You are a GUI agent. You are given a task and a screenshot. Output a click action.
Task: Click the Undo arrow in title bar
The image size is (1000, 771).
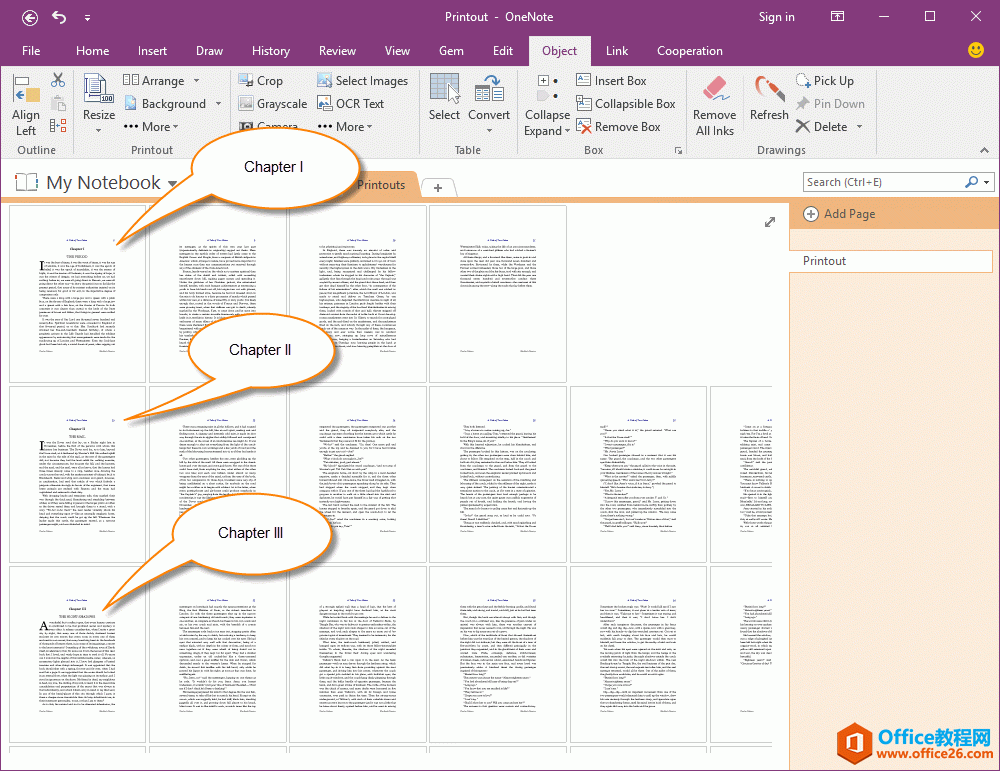(59, 17)
